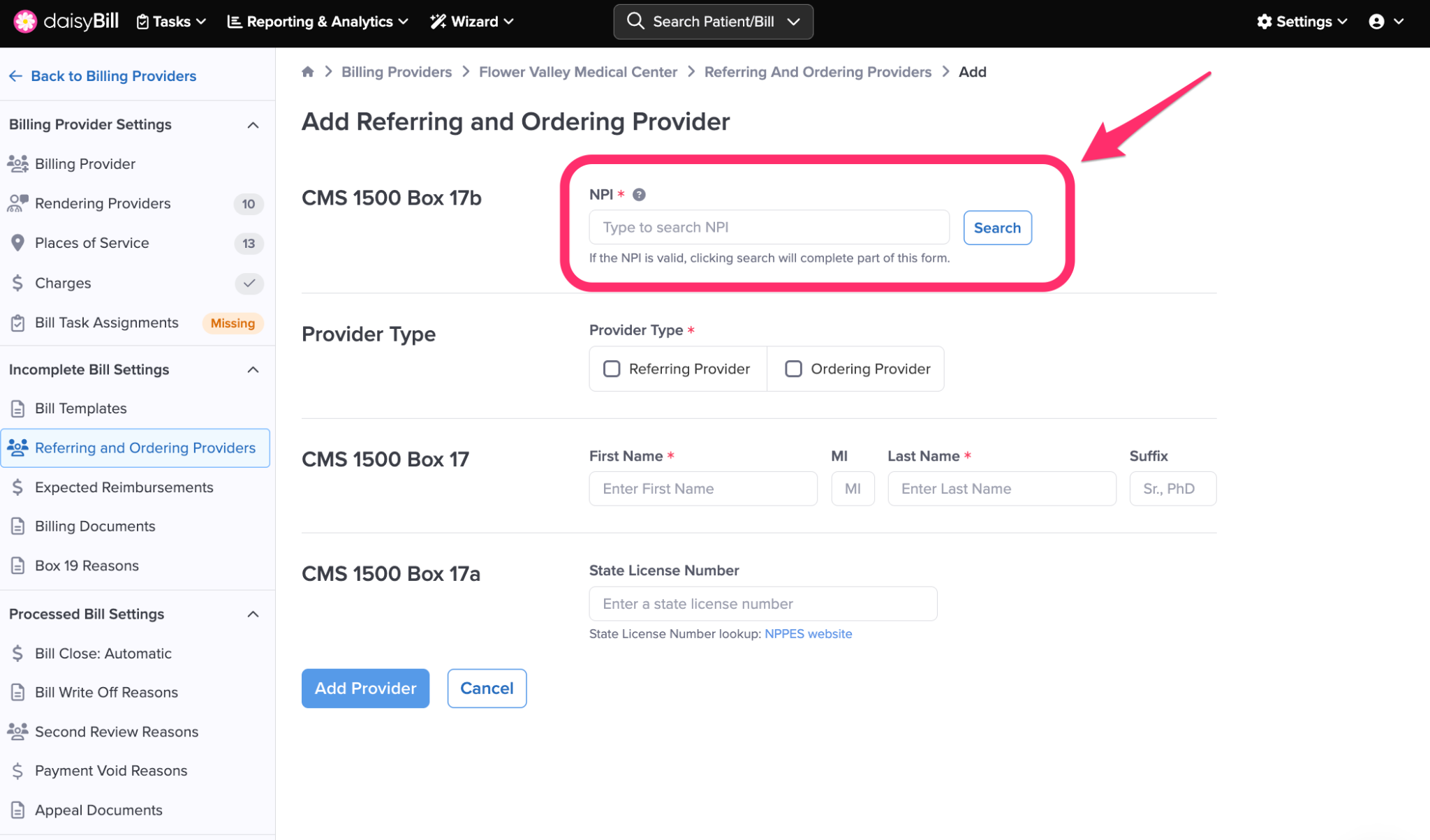Click the Rendering Providers sidebar icon
Screen dimensions: 1430x840
pyautogui.click(x=17, y=203)
